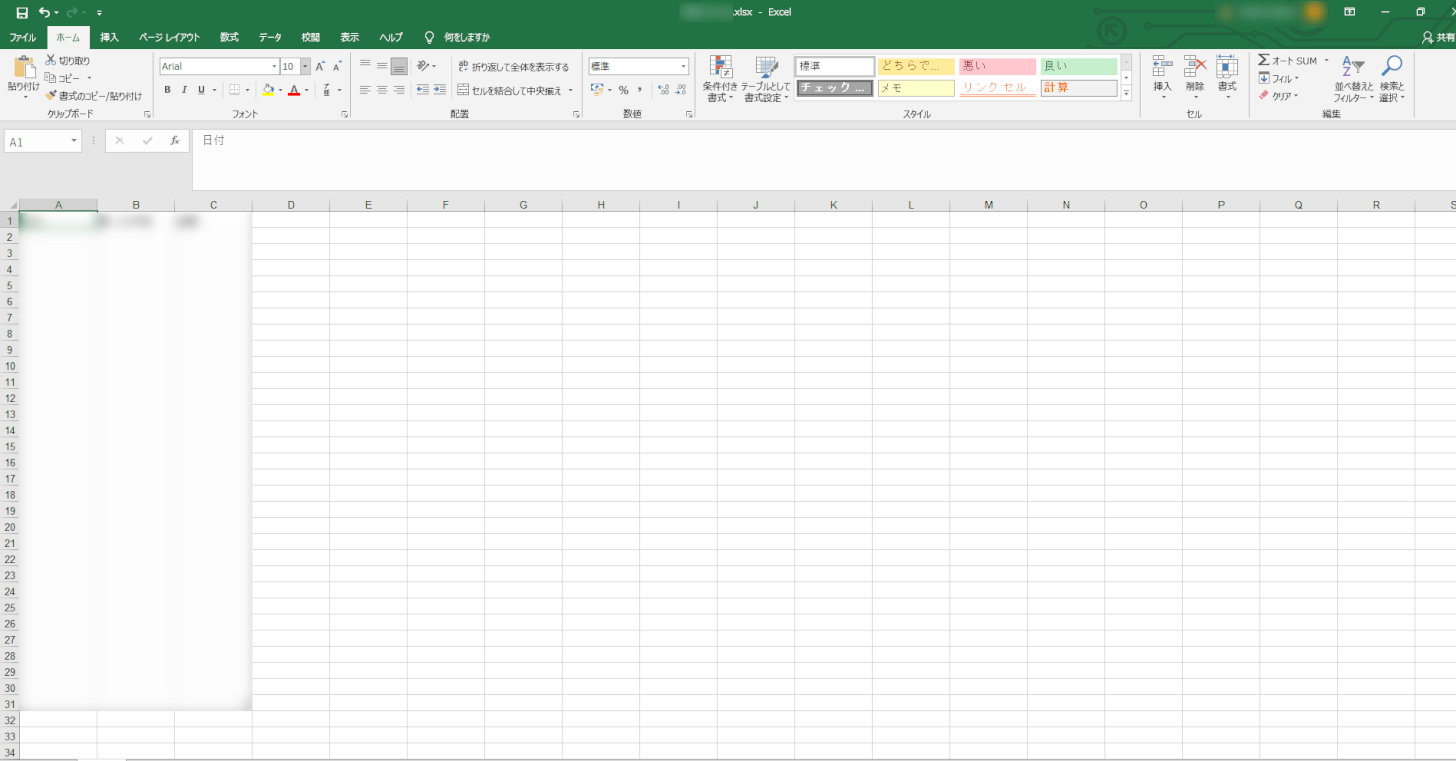Screen dimensions: 1456x761
Task: Toggle 折り返して全体を表示する wrap text
Action: click(513, 67)
